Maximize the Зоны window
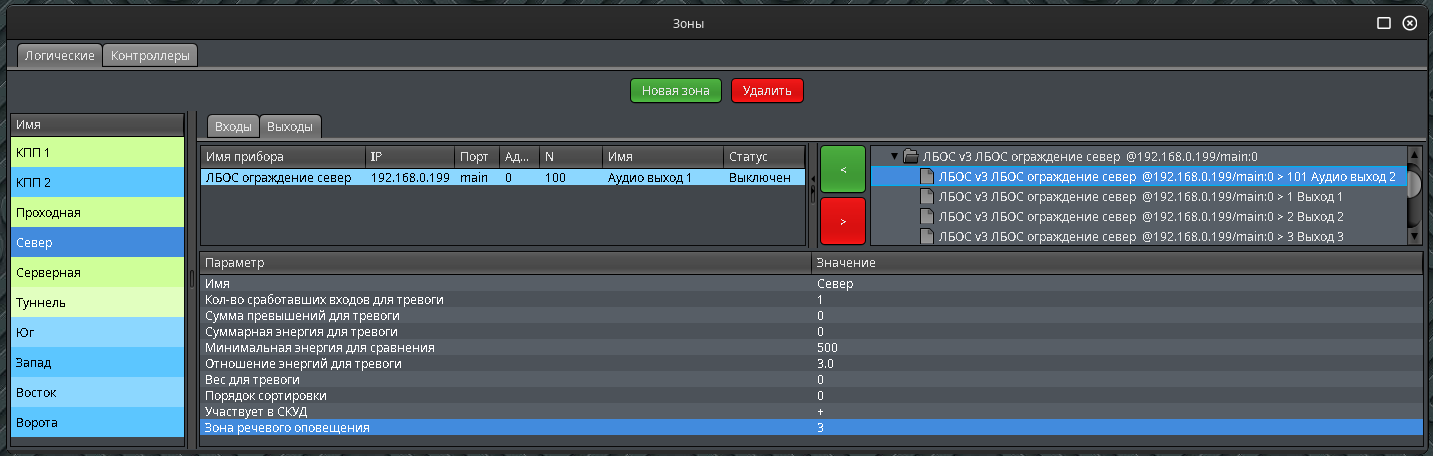 click(x=1384, y=23)
